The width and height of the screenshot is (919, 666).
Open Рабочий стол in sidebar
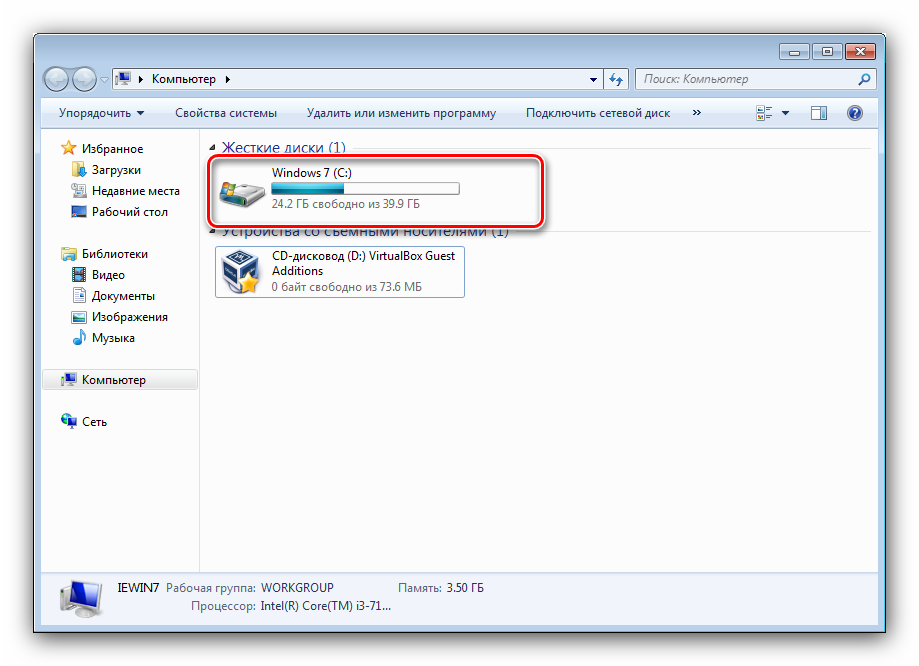[x=130, y=212]
